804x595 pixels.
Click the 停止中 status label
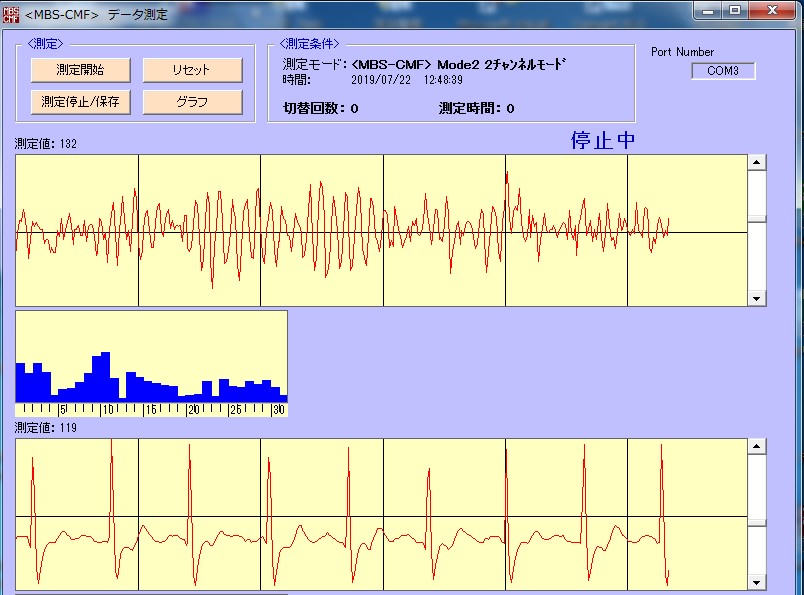(602, 140)
